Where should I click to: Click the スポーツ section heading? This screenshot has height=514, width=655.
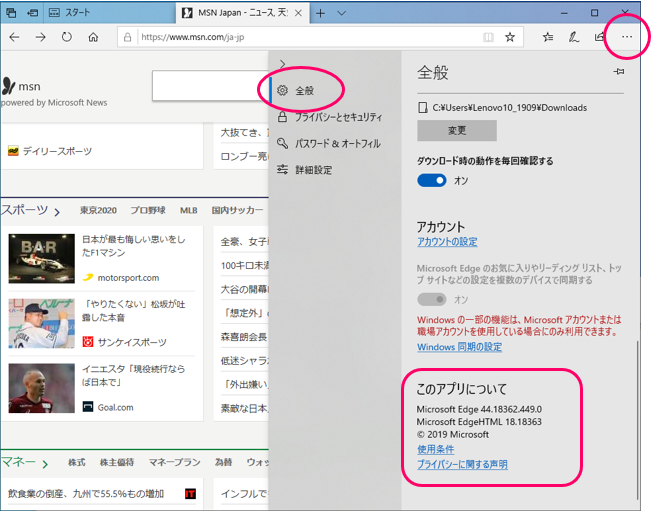[x=24, y=210]
